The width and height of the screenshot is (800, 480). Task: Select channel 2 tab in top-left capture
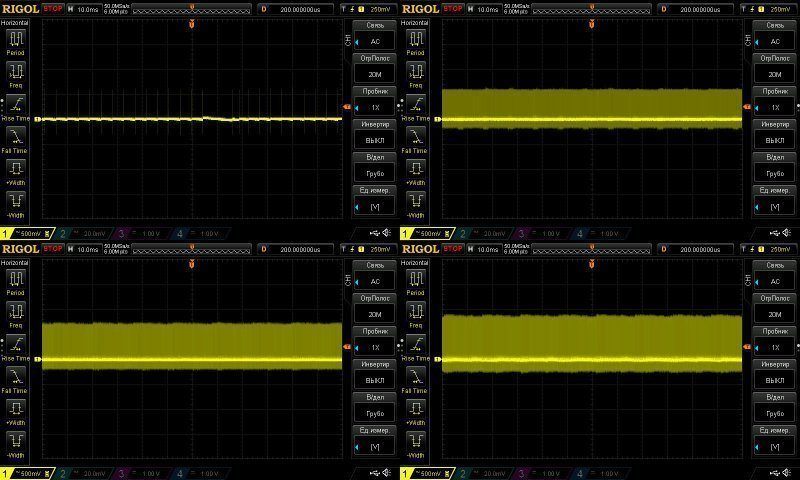(x=84, y=234)
